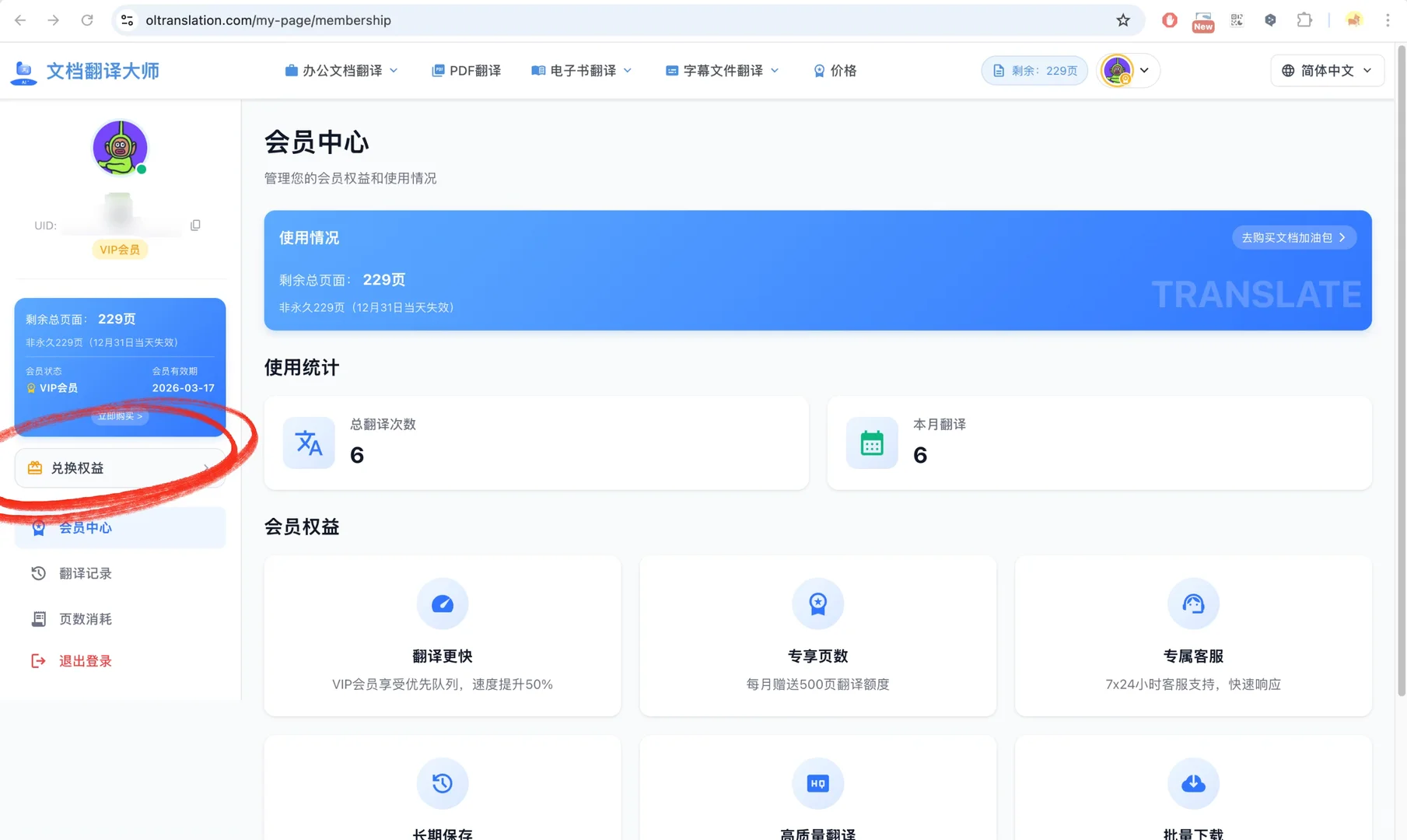Image resolution: width=1407 pixels, height=840 pixels.
Task: Click the 退出登录 logout icon
Action: tap(38, 660)
